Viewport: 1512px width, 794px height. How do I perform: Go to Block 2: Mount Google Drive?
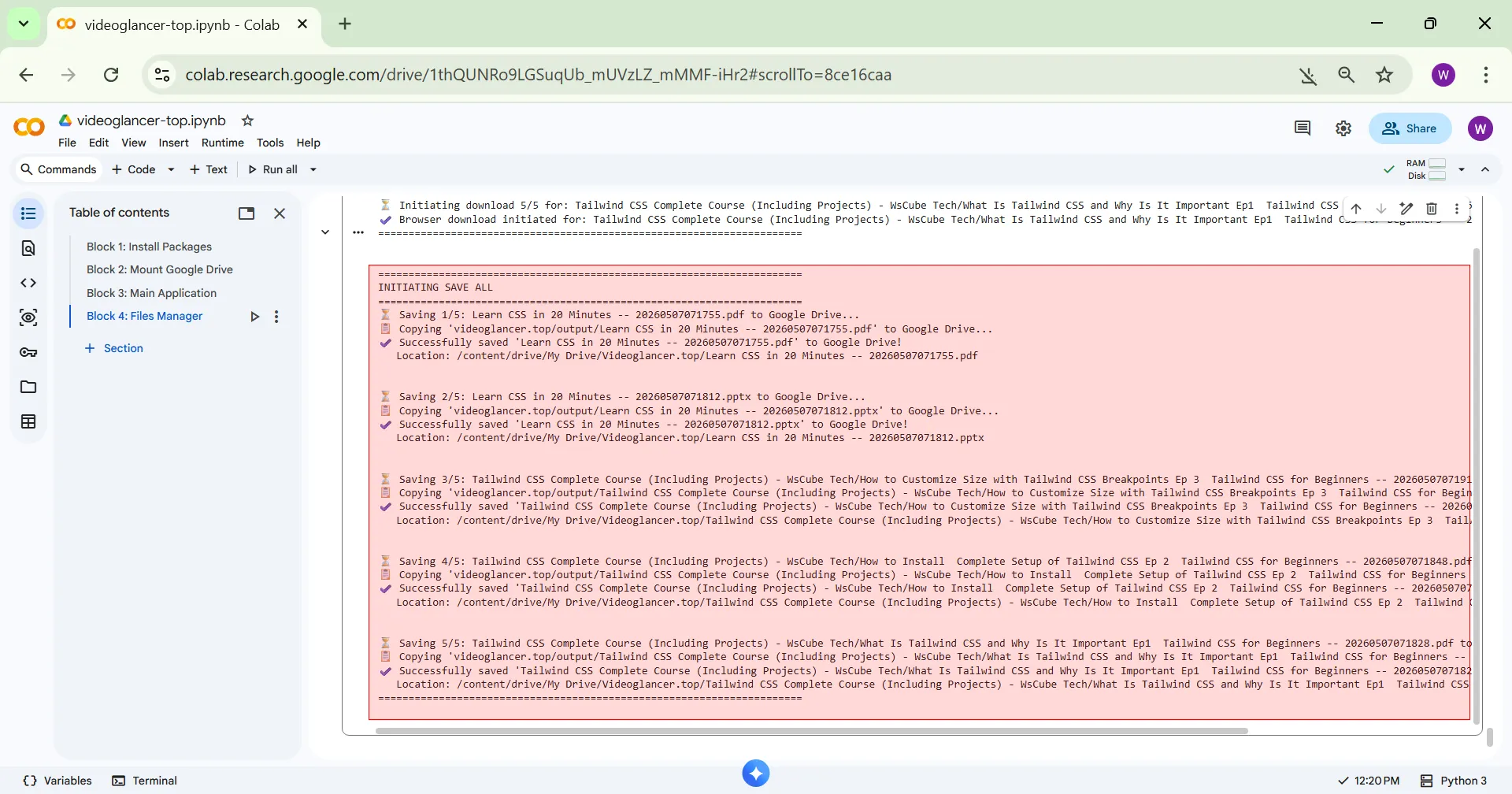pos(160,269)
